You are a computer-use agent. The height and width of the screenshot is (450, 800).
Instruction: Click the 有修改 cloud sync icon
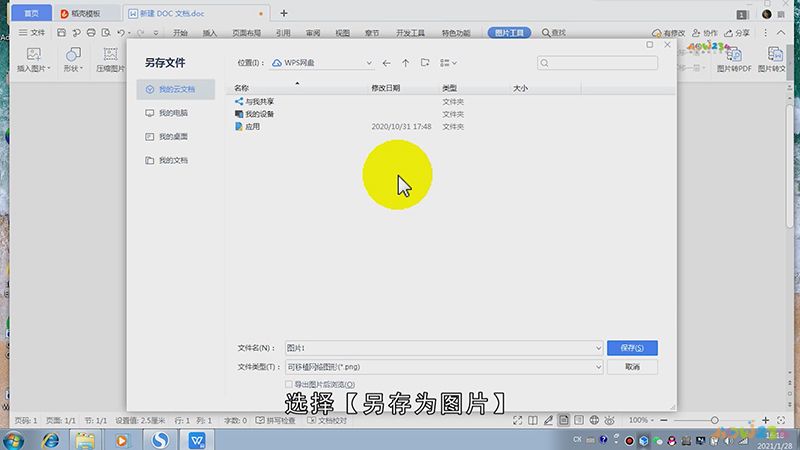point(657,33)
